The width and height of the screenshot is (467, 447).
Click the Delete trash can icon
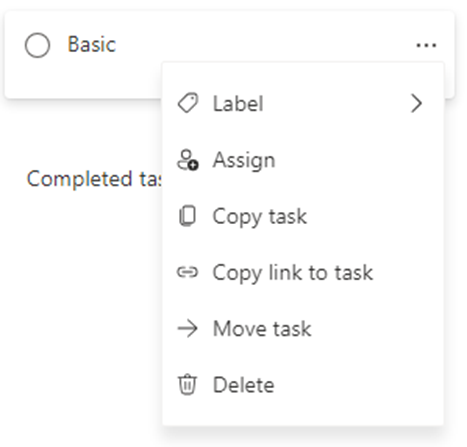click(187, 385)
